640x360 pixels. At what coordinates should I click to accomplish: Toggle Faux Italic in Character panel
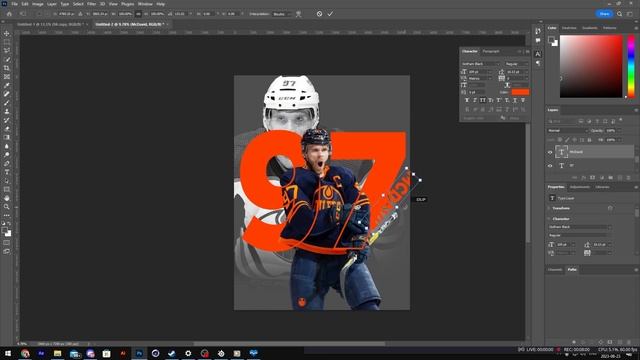[x=475, y=100]
